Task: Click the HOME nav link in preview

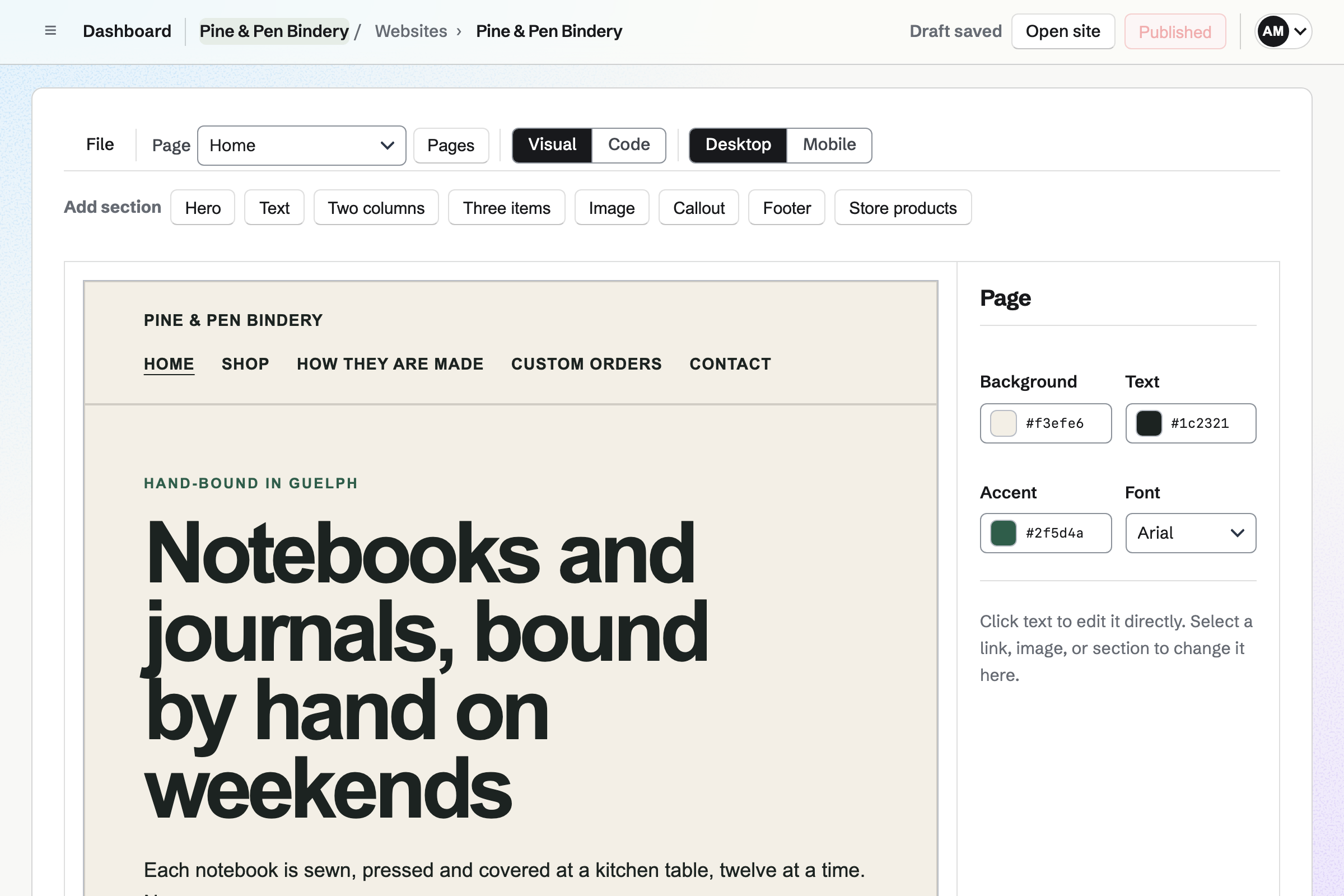Action: 169,364
